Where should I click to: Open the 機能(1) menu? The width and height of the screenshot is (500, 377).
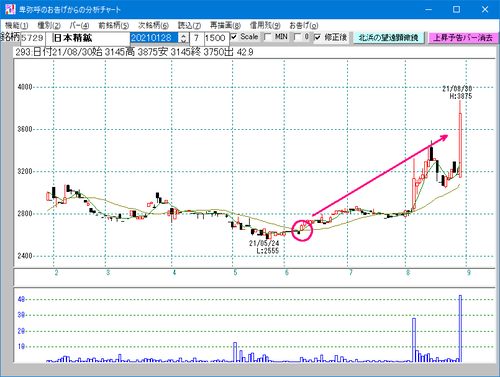point(16,25)
